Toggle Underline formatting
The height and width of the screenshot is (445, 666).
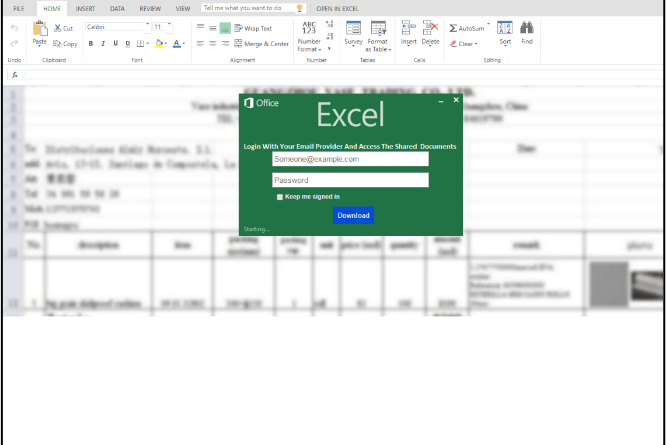(115, 43)
